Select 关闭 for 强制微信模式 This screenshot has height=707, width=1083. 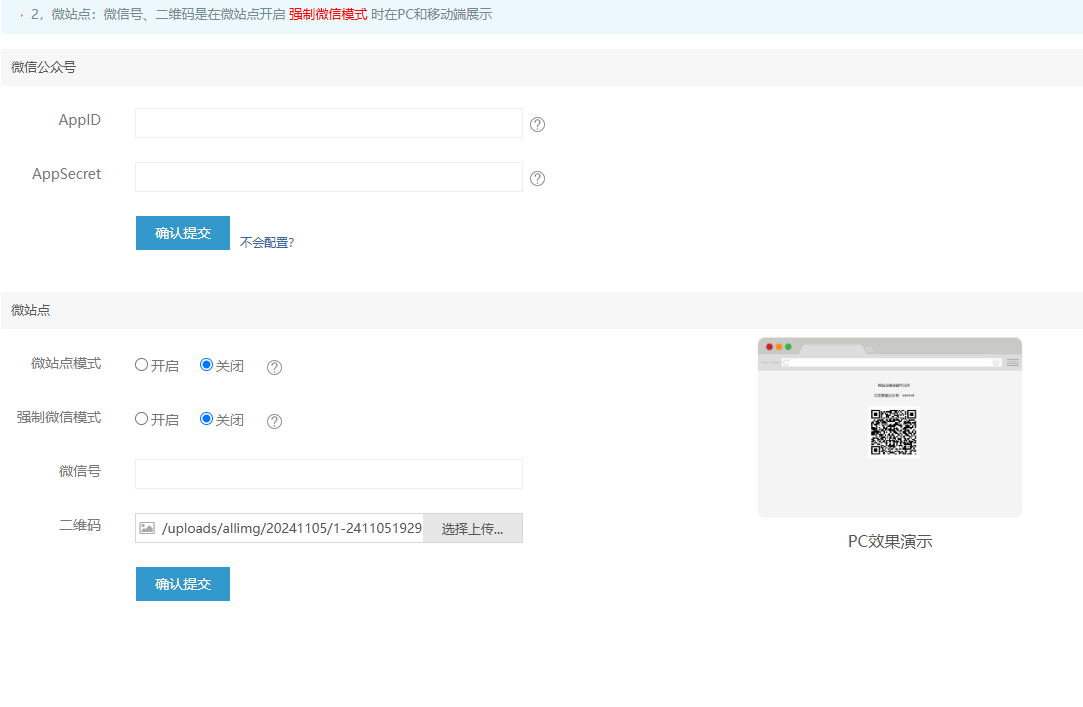(207, 419)
